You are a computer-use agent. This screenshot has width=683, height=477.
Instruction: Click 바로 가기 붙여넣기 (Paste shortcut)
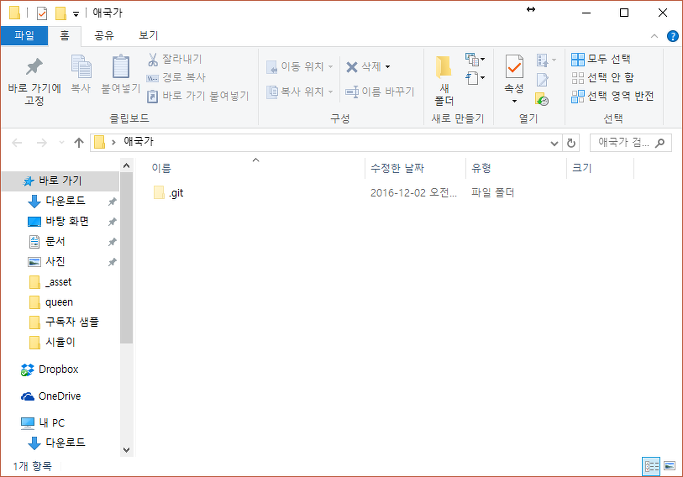pyautogui.click(x=198, y=96)
